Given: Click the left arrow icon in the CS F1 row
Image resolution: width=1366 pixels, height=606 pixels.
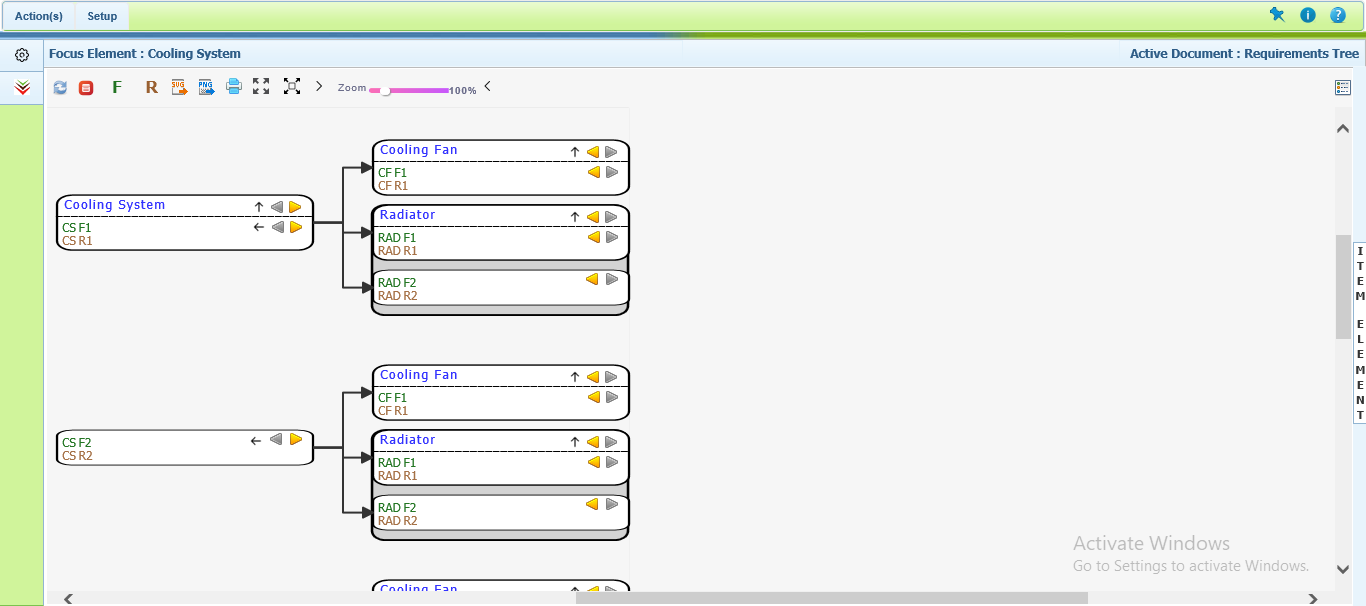Looking at the screenshot, I should [259, 227].
